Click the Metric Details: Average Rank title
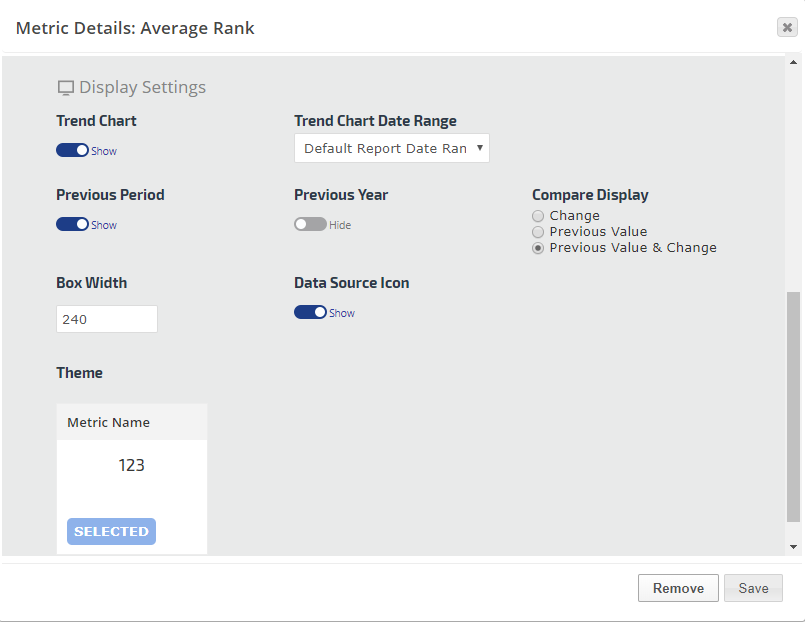805x622 pixels. 135,28
